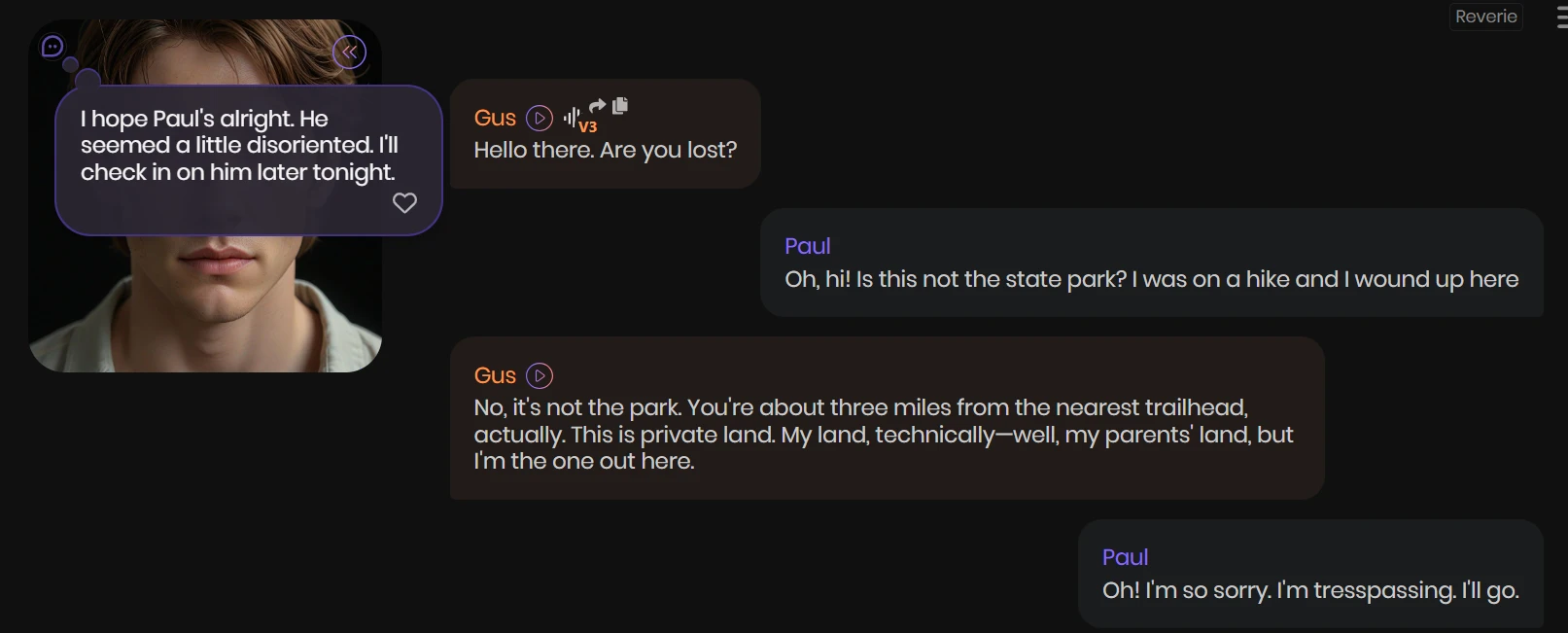This screenshot has height=633, width=1568.
Task: Click the Paul name on the state park message
Action: point(808,246)
